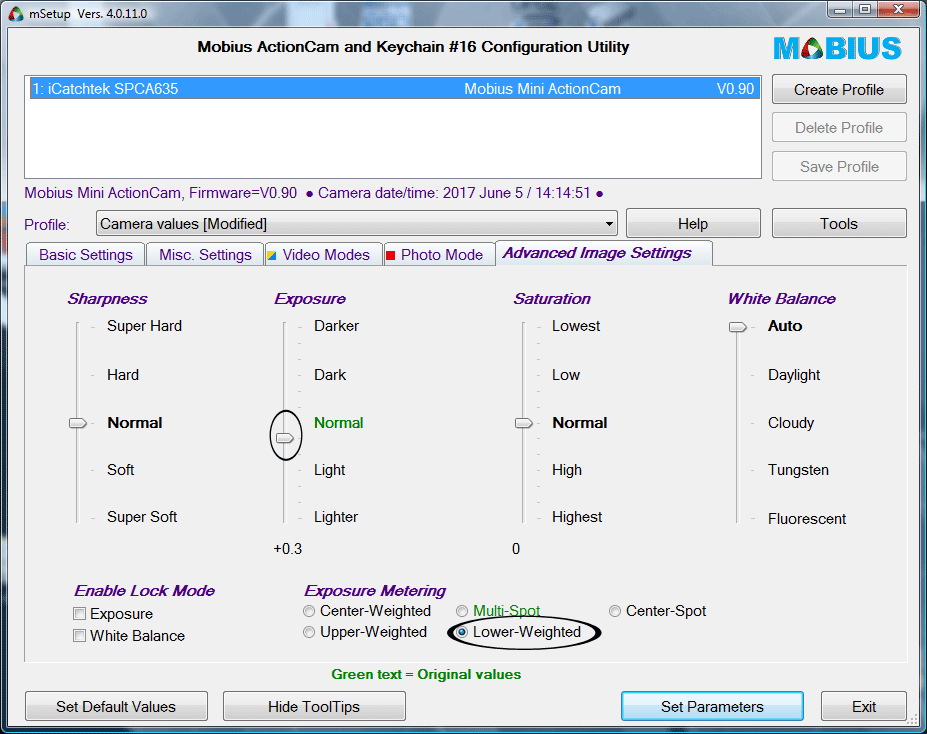Viewport: 927px width, 734px height.
Task: Click the Sharpness slider thumb
Action: point(78,423)
